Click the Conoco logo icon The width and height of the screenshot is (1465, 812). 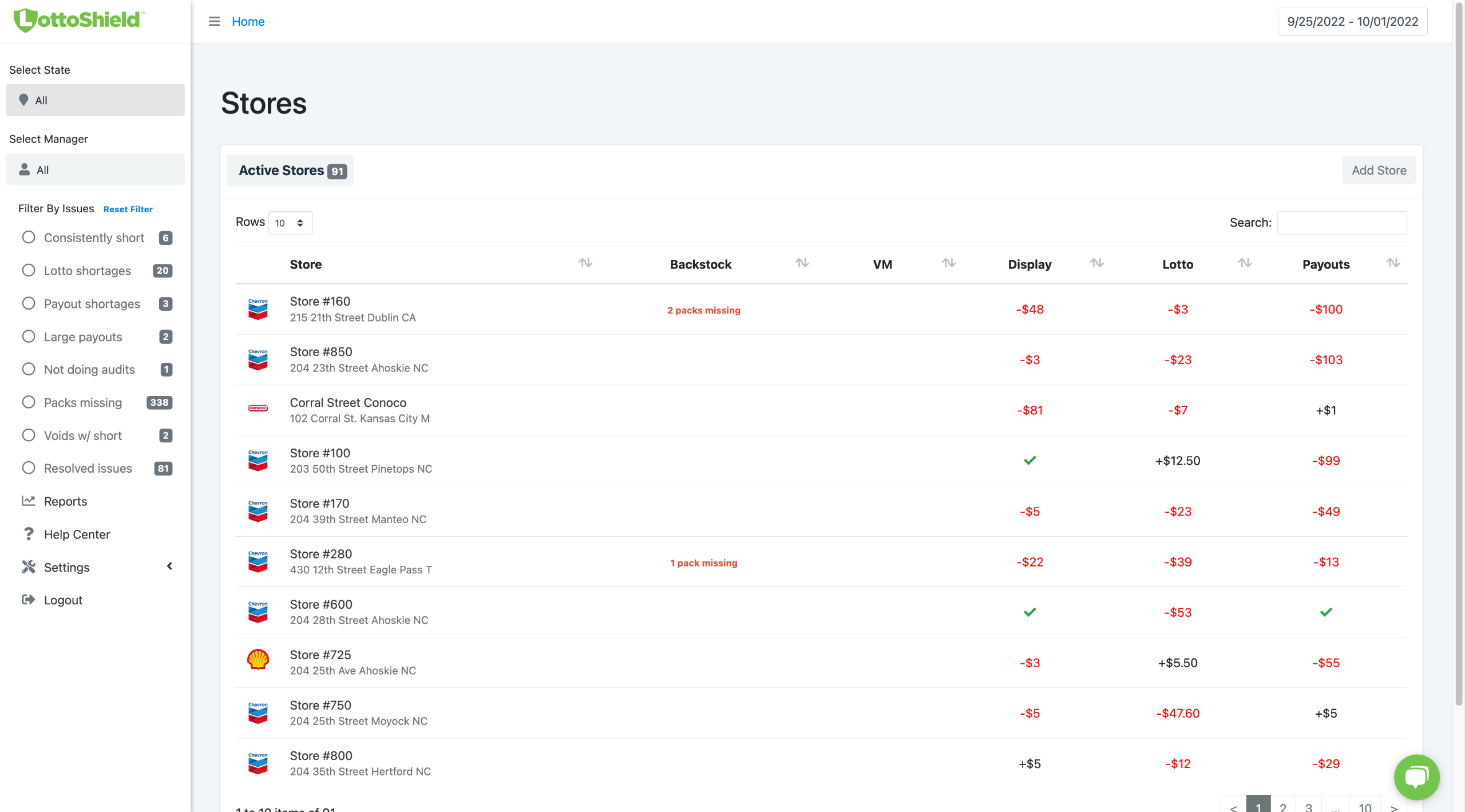[258, 408]
